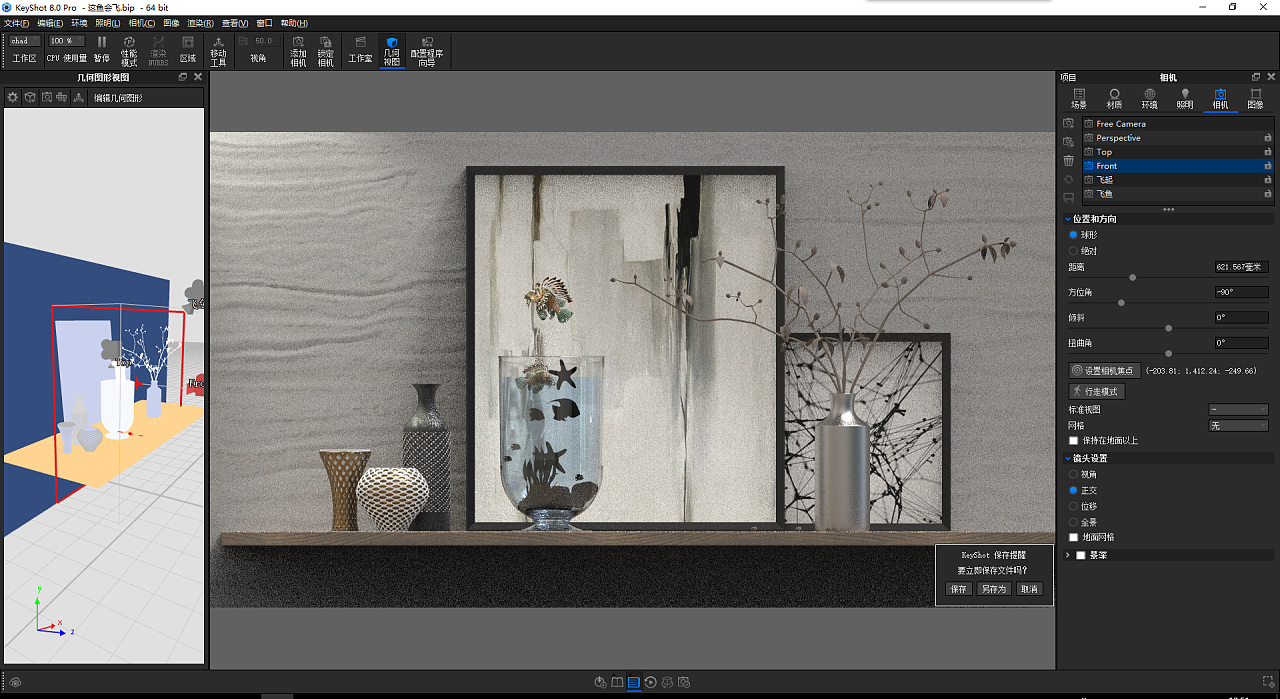Select the Absolute (绝对) radio button
The height and width of the screenshot is (699, 1280).
(x=1074, y=251)
